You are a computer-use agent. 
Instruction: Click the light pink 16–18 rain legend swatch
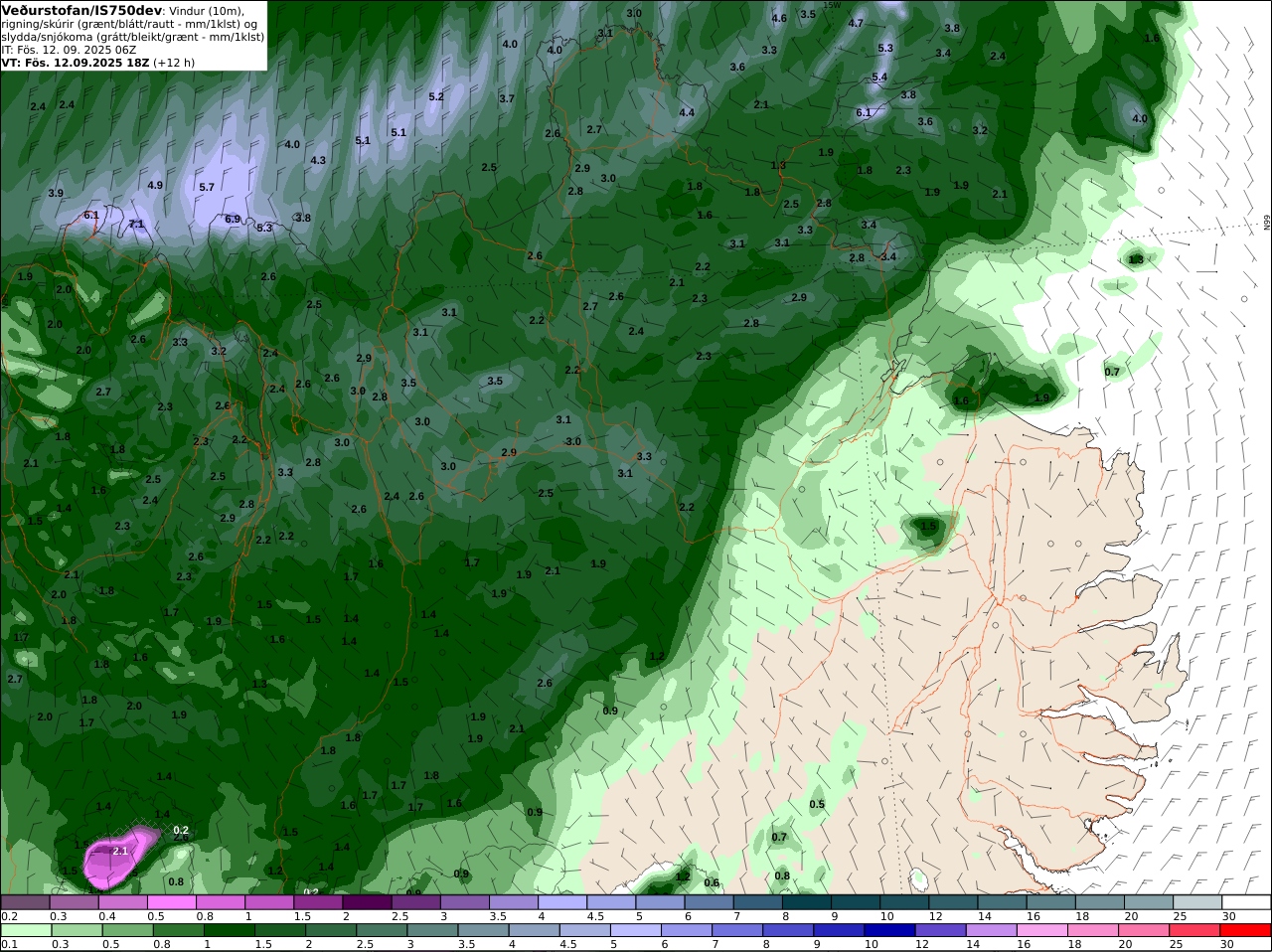point(1044,930)
